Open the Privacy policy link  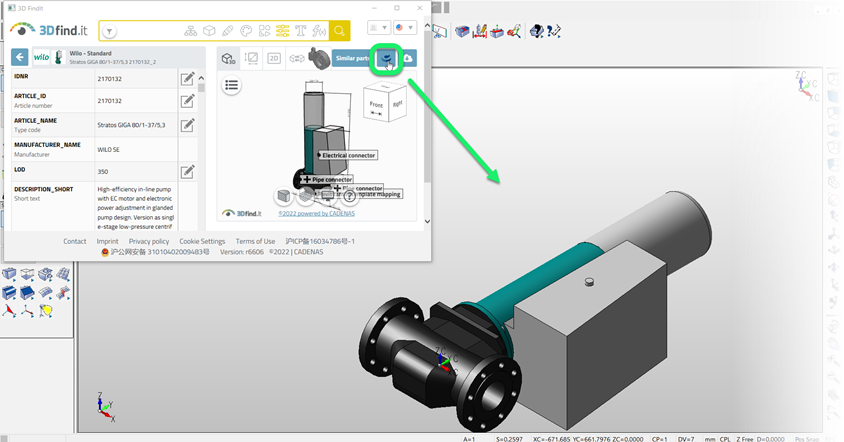point(148,241)
